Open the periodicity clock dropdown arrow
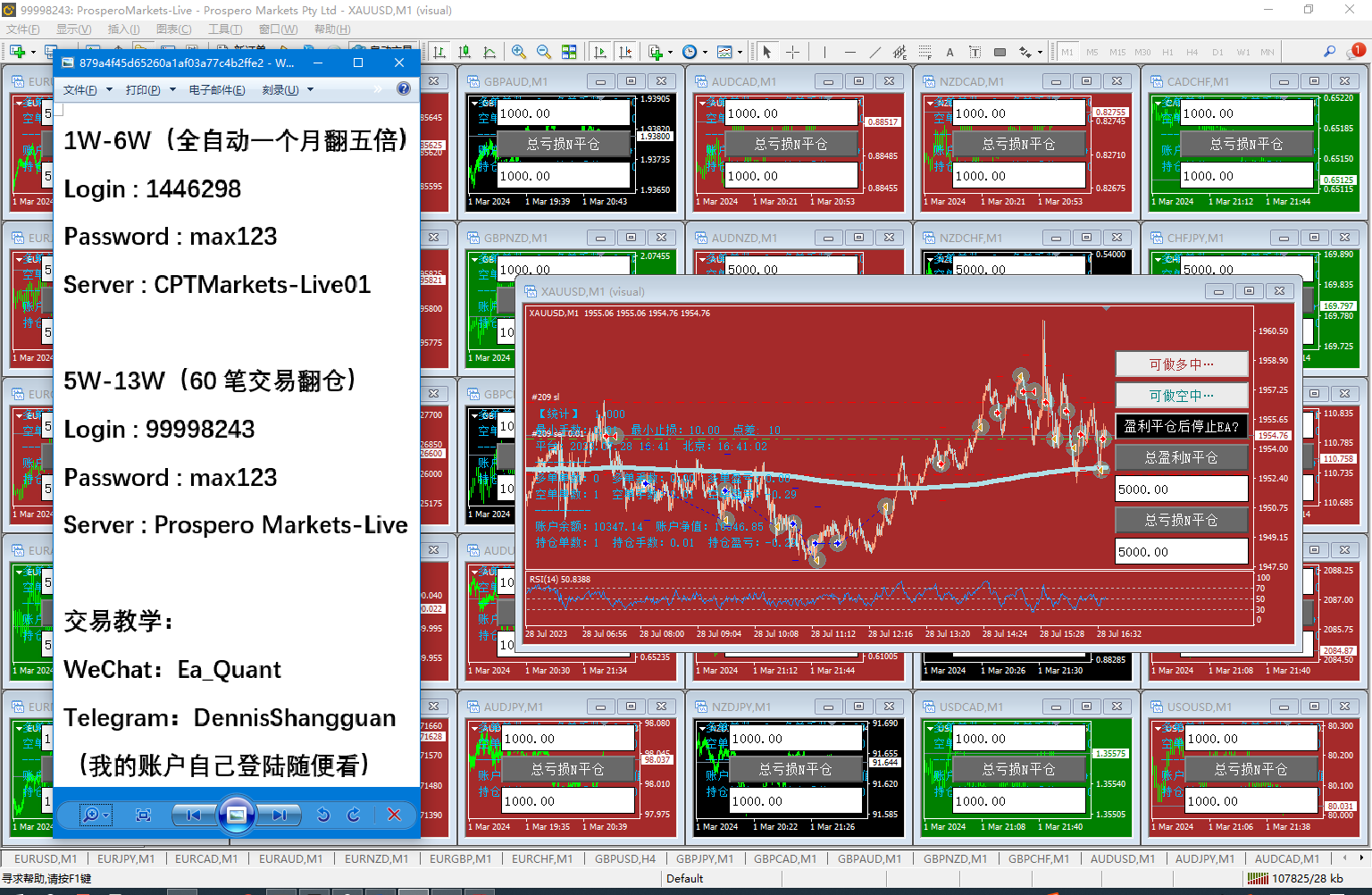This screenshot has width=1372, height=895. [x=705, y=53]
